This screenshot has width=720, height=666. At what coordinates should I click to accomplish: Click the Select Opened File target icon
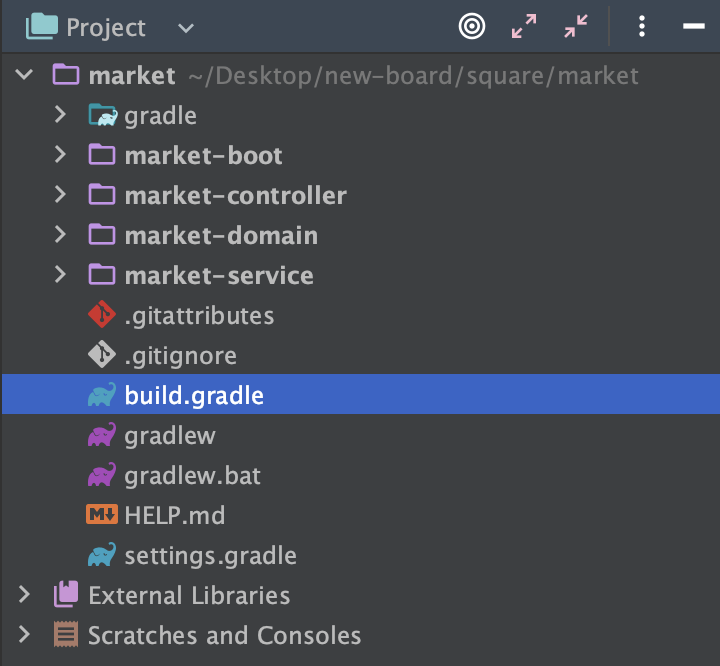click(x=472, y=26)
